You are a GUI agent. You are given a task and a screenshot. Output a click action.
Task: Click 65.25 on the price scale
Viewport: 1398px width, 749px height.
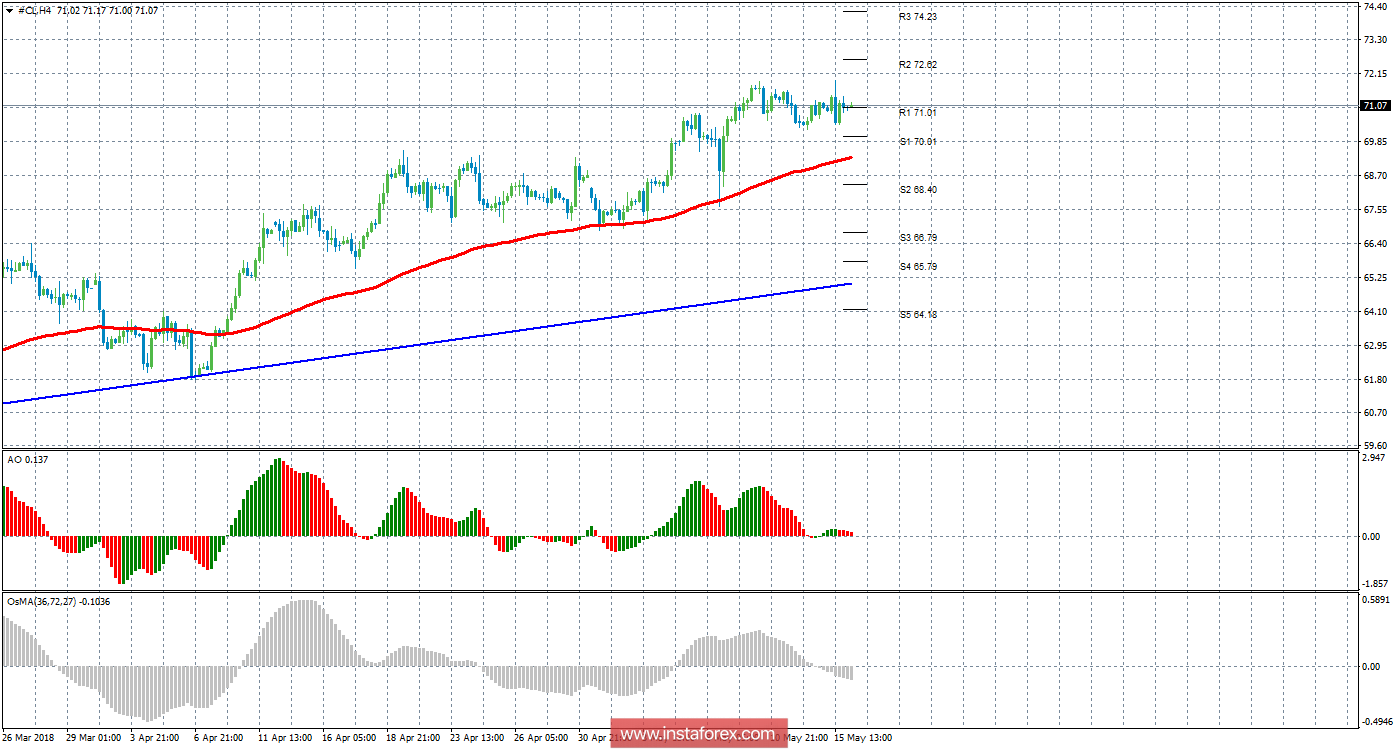1375,278
